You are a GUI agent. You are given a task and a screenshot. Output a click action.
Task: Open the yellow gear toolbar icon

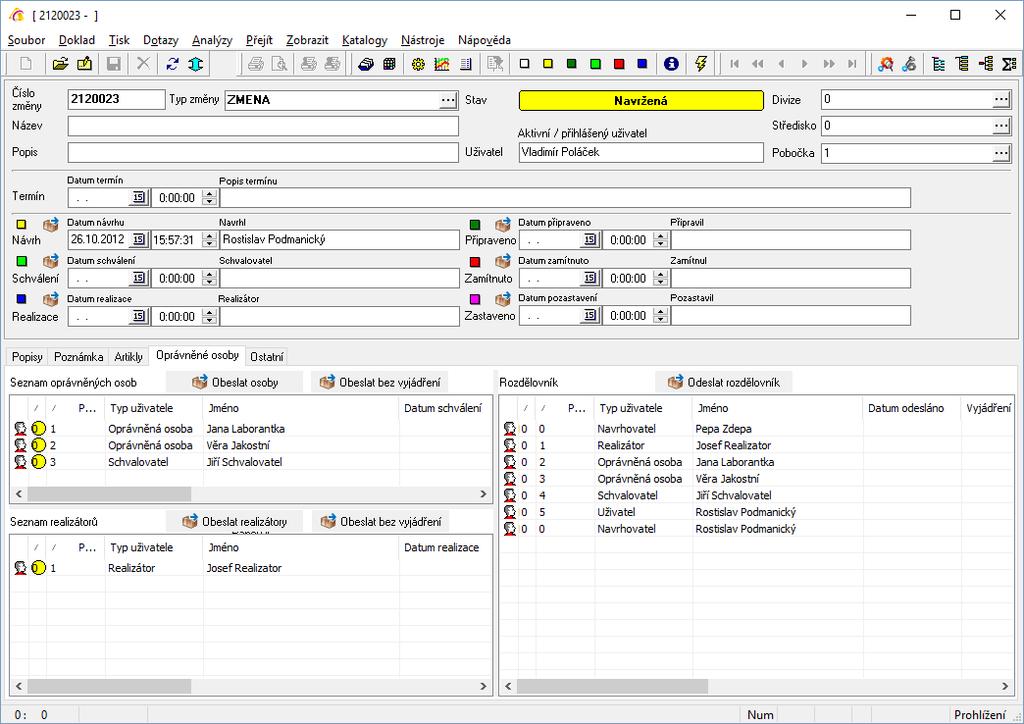pos(418,63)
